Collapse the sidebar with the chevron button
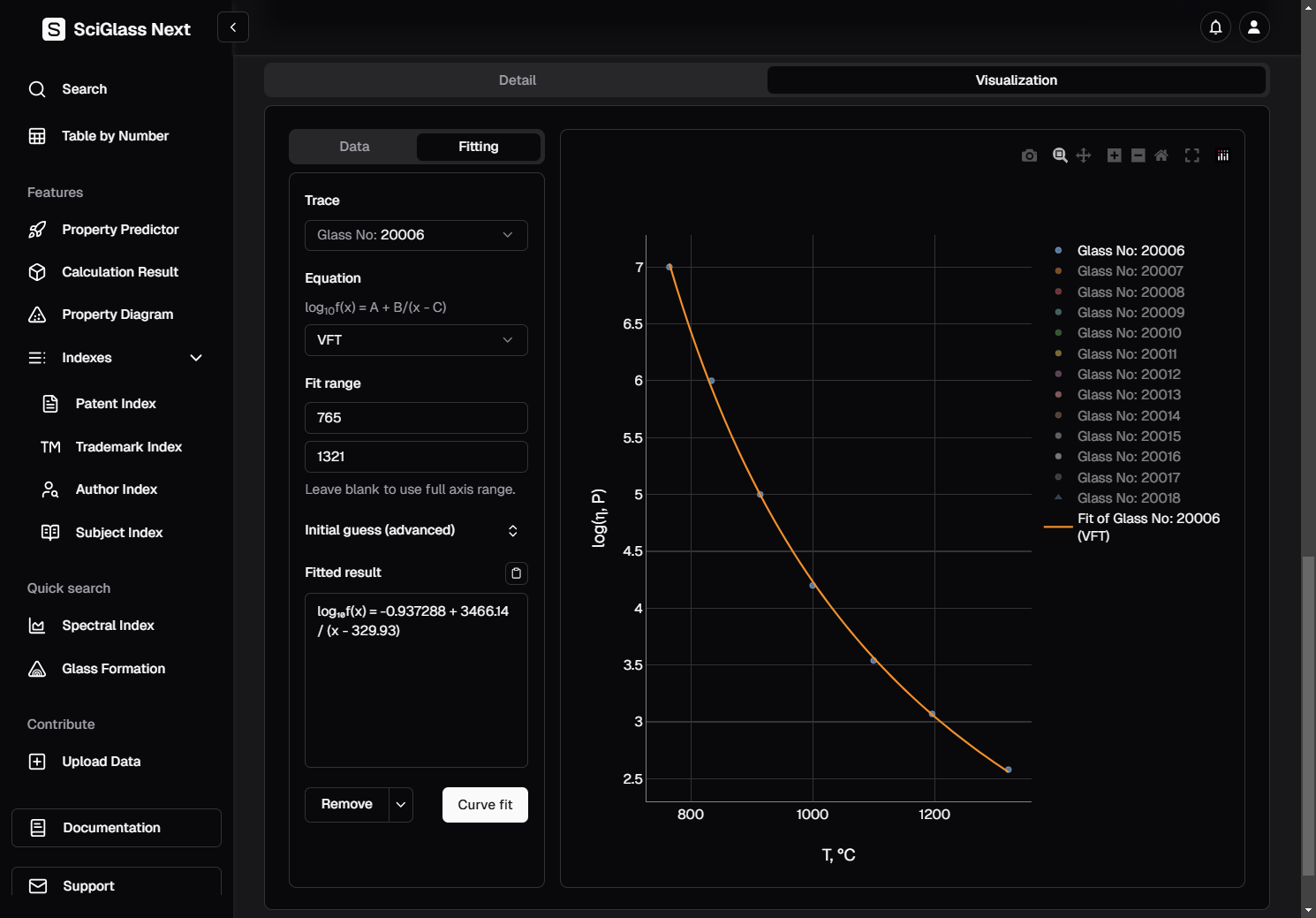This screenshot has width=1316, height=918. (233, 27)
